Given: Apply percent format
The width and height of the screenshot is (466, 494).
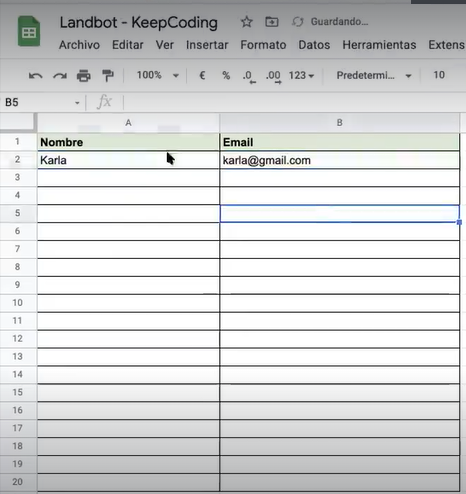Looking at the screenshot, I should coord(226,75).
